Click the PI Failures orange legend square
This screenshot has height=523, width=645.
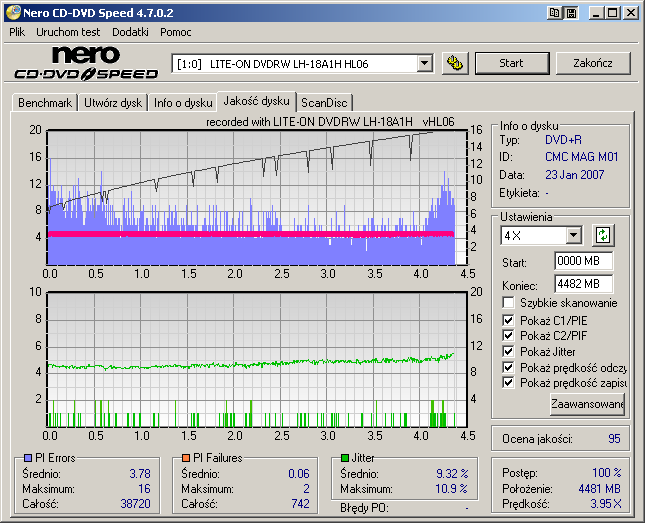186,458
